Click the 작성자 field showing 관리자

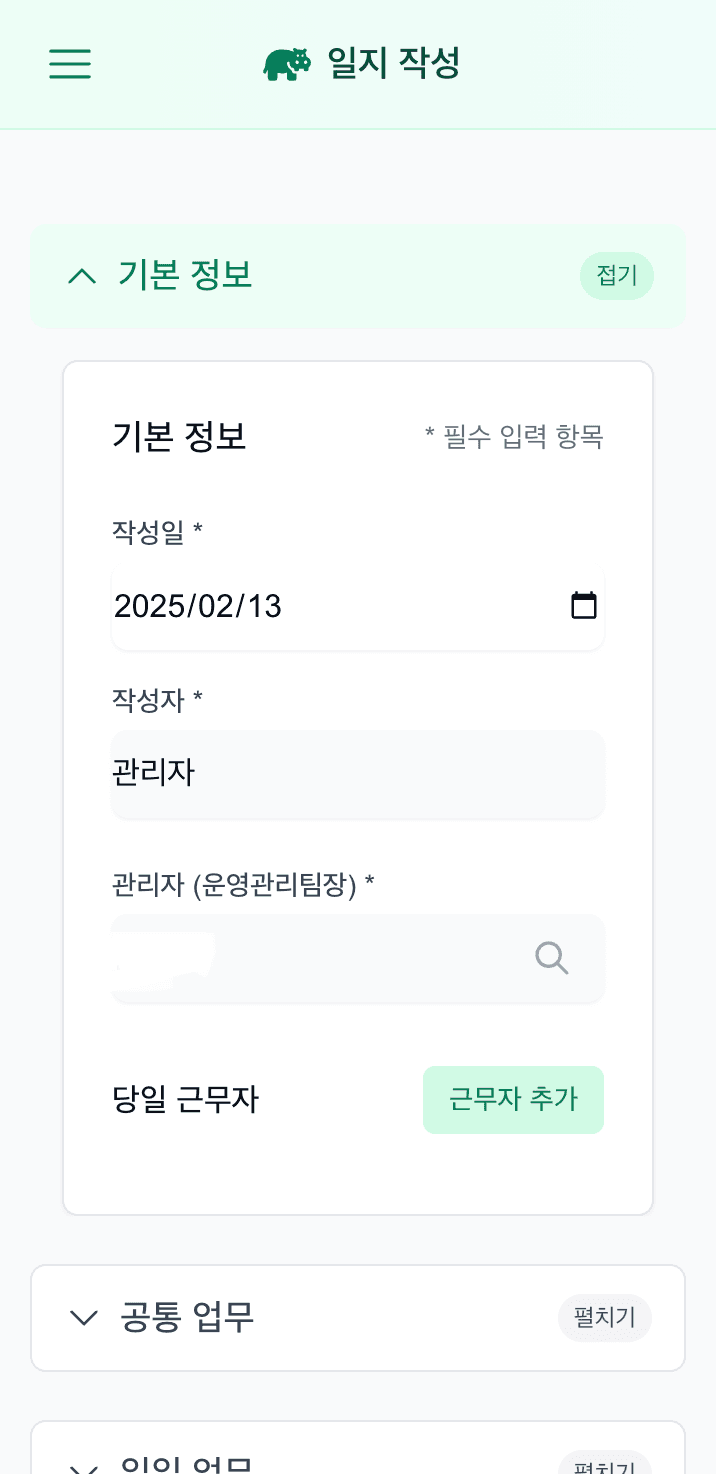[x=357, y=775]
